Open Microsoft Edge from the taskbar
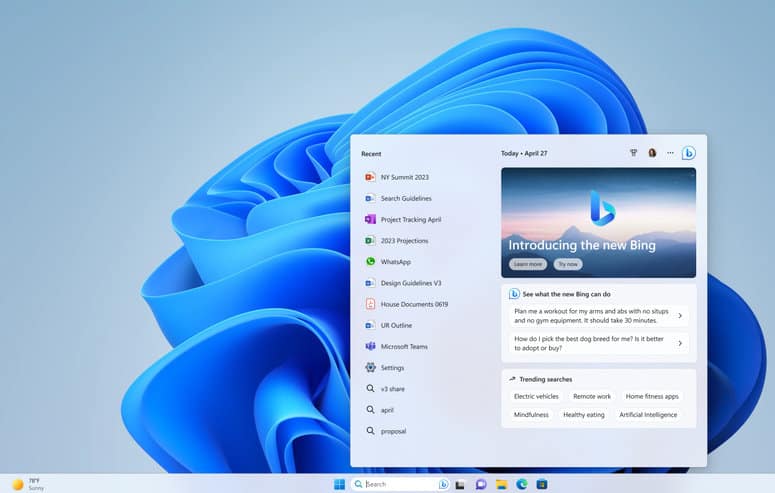The image size is (775, 493). click(521, 484)
